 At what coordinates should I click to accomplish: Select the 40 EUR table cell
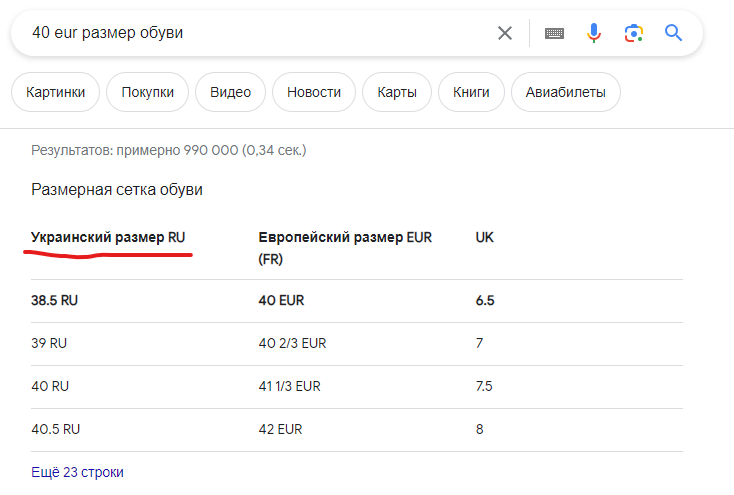point(281,301)
